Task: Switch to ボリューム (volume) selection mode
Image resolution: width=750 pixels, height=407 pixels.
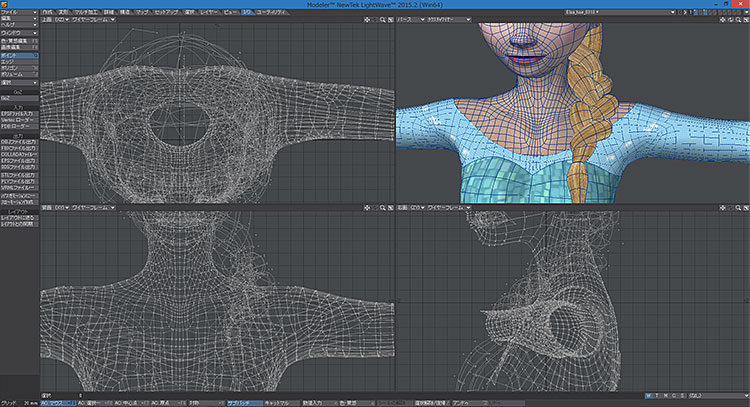Action: pyautogui.click(x=19, y=75)
